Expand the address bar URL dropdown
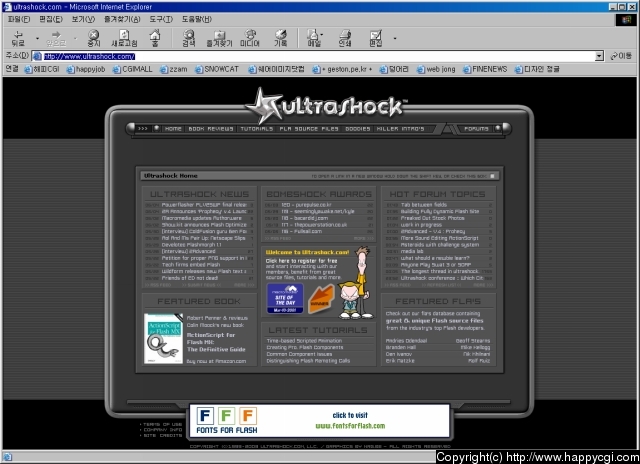This screenshot has width=640, height=464. click(599, 56)
